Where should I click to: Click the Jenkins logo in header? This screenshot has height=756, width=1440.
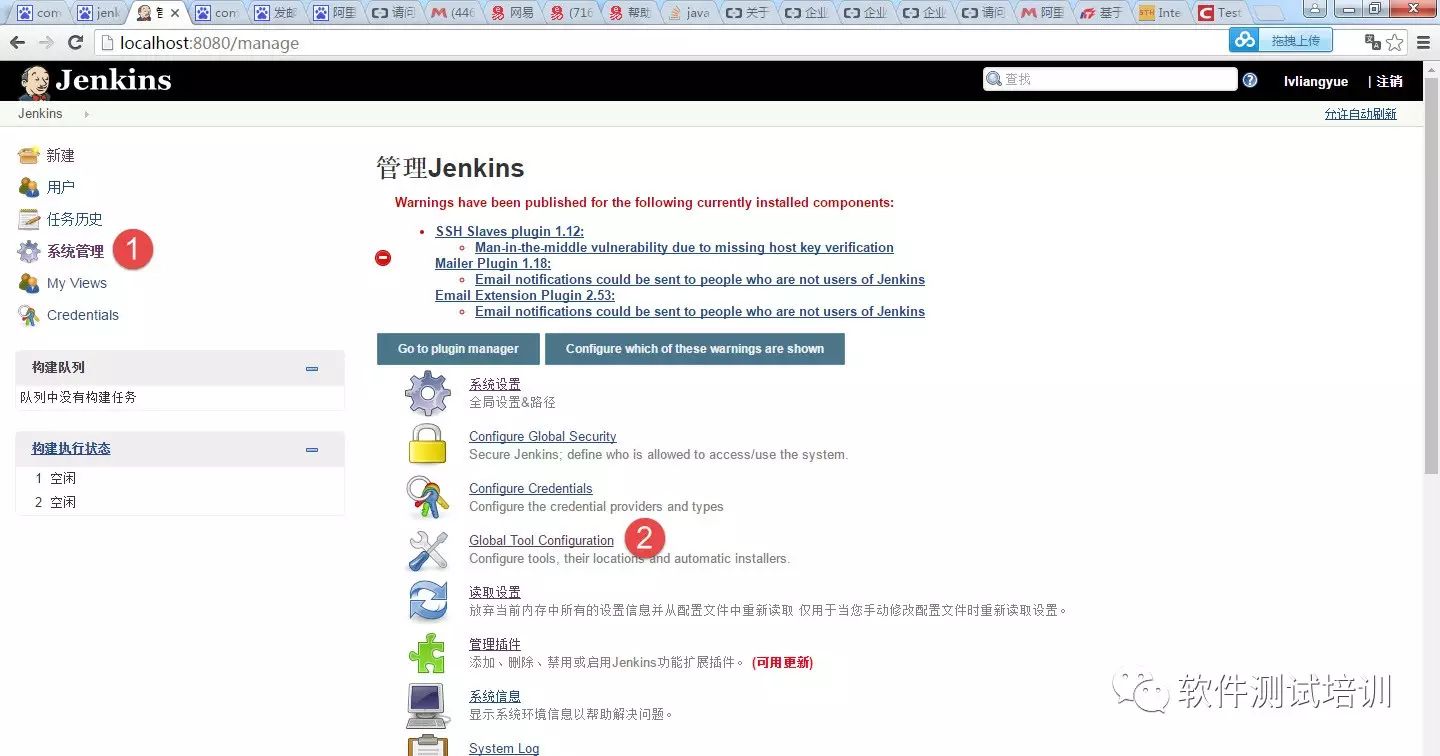pyautogui.click(x=95, y=81)
